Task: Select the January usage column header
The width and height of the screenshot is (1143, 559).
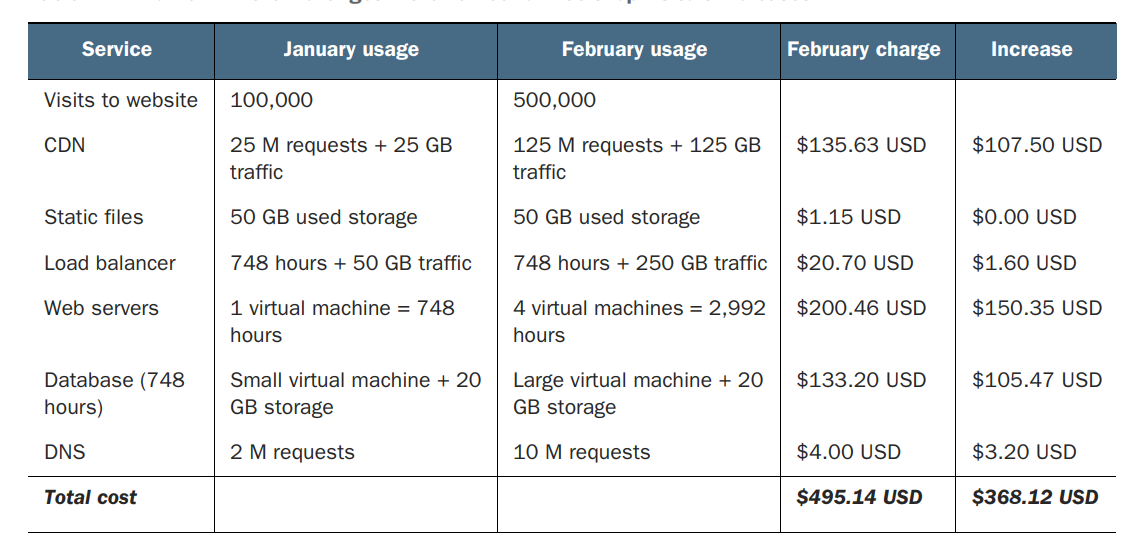Action: coord(351,50)
